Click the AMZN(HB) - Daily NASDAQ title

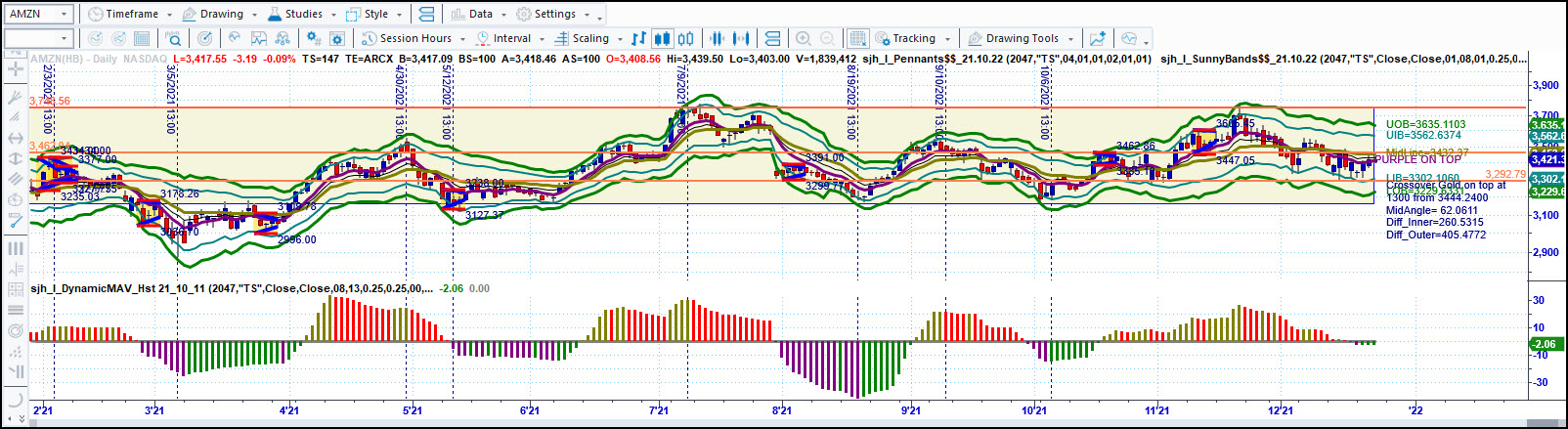point(99,59)
